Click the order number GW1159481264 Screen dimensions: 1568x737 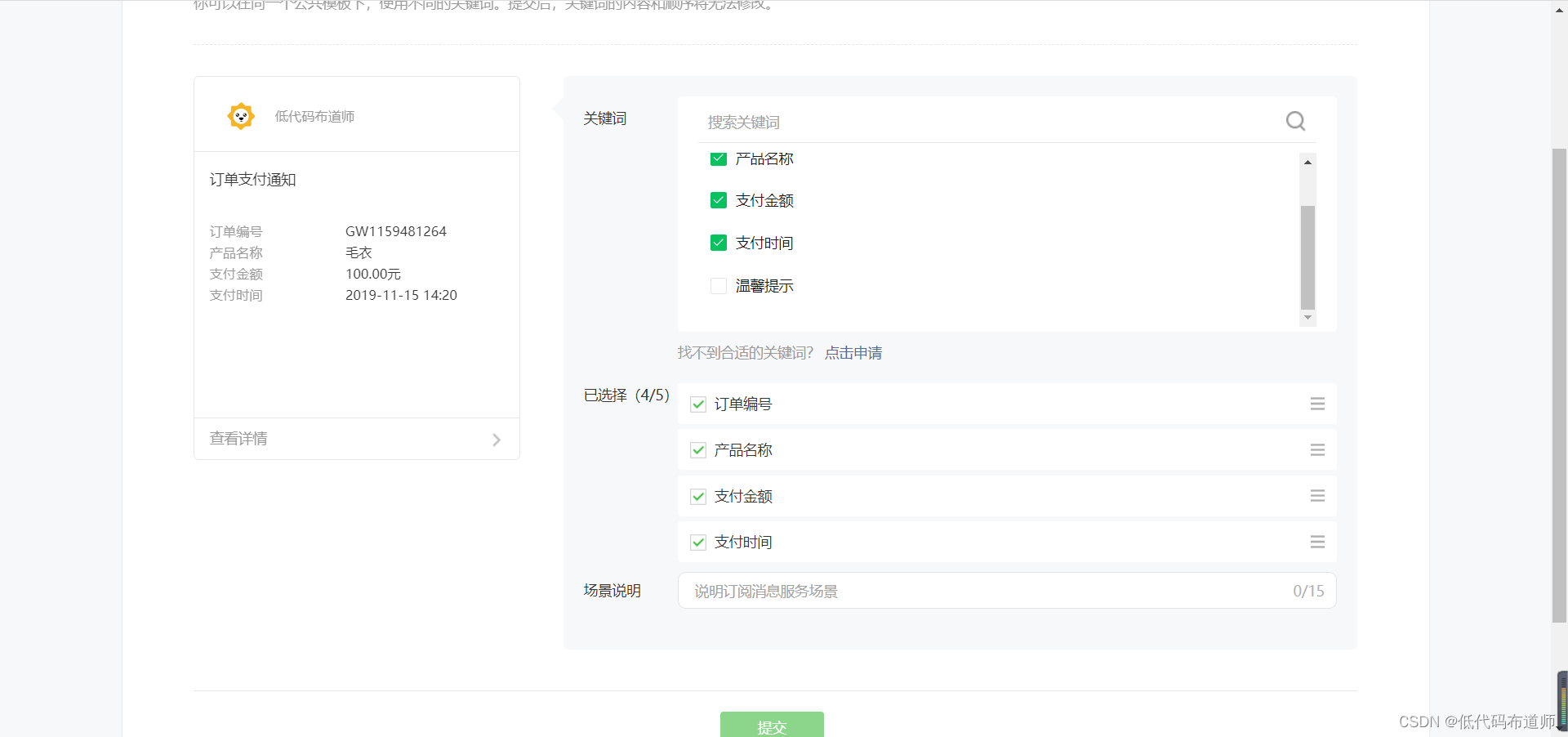click(396, 231)
